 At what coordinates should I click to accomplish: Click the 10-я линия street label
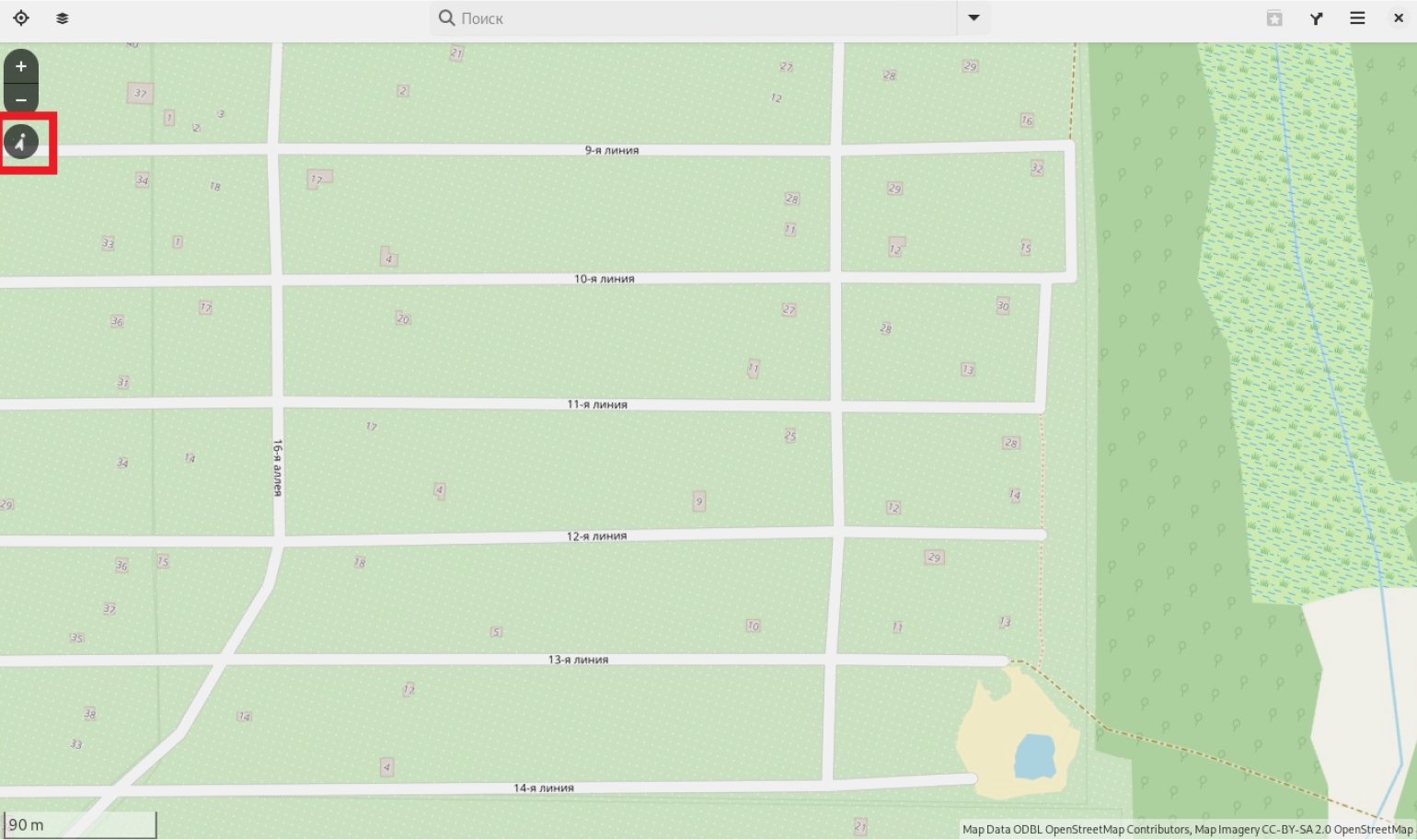[604, 279]
